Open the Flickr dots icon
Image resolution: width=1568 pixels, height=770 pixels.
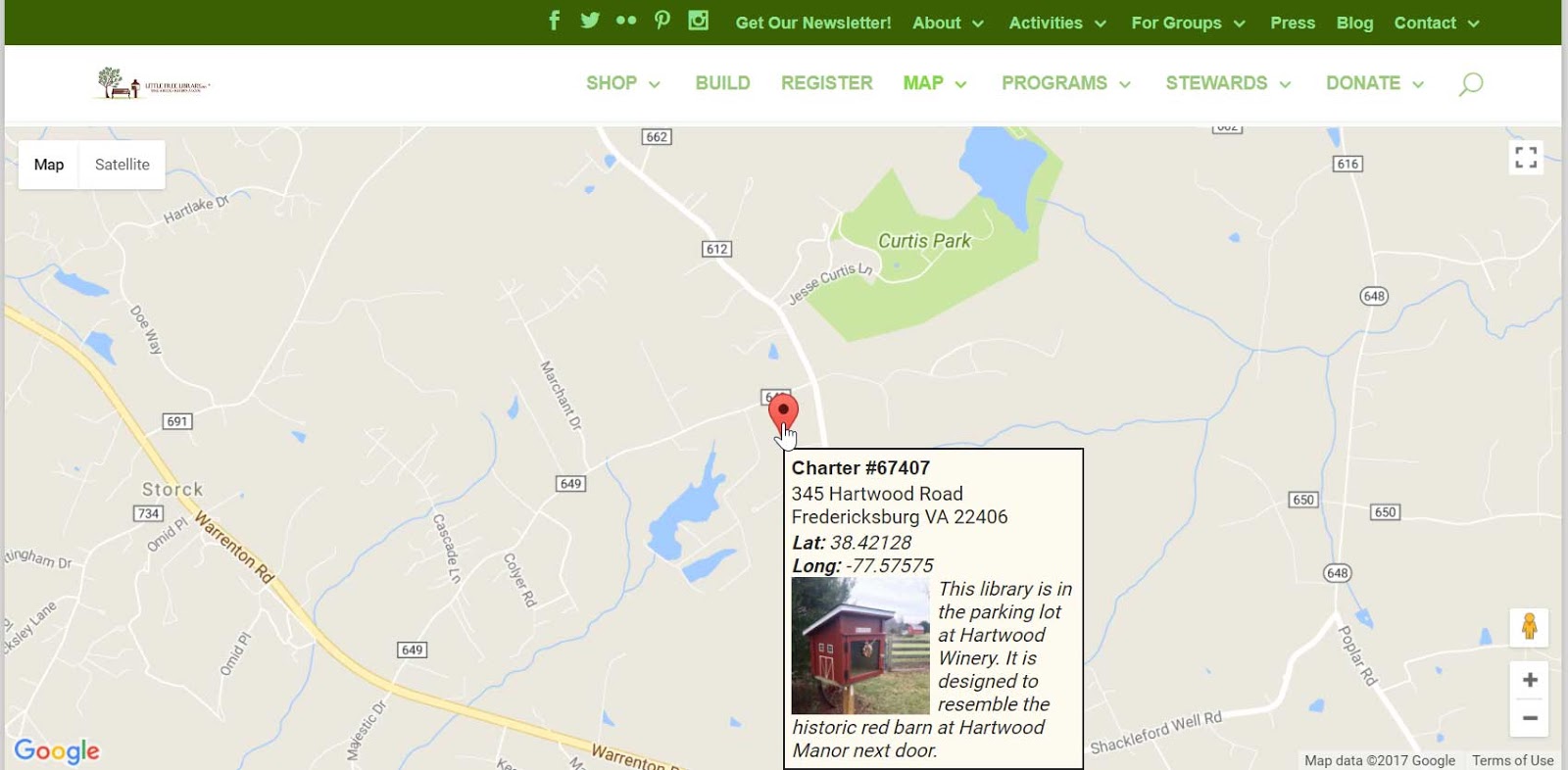click(626, 21)
